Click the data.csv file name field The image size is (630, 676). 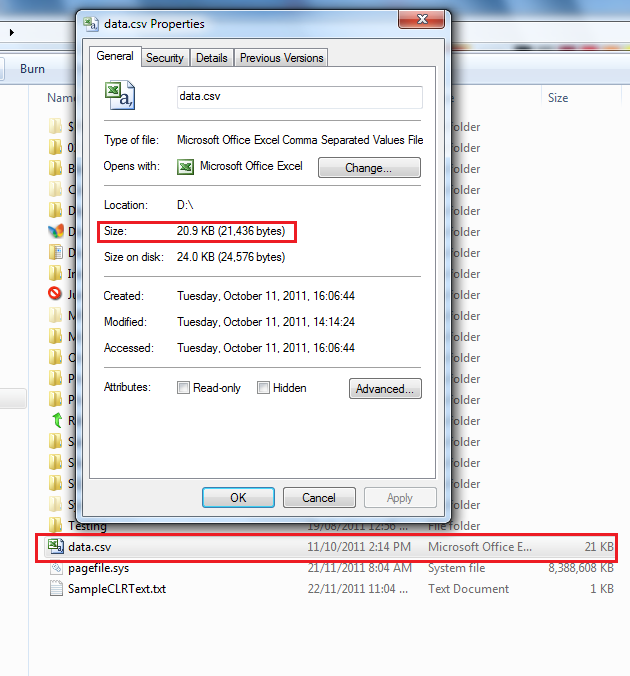coord(300,97)
